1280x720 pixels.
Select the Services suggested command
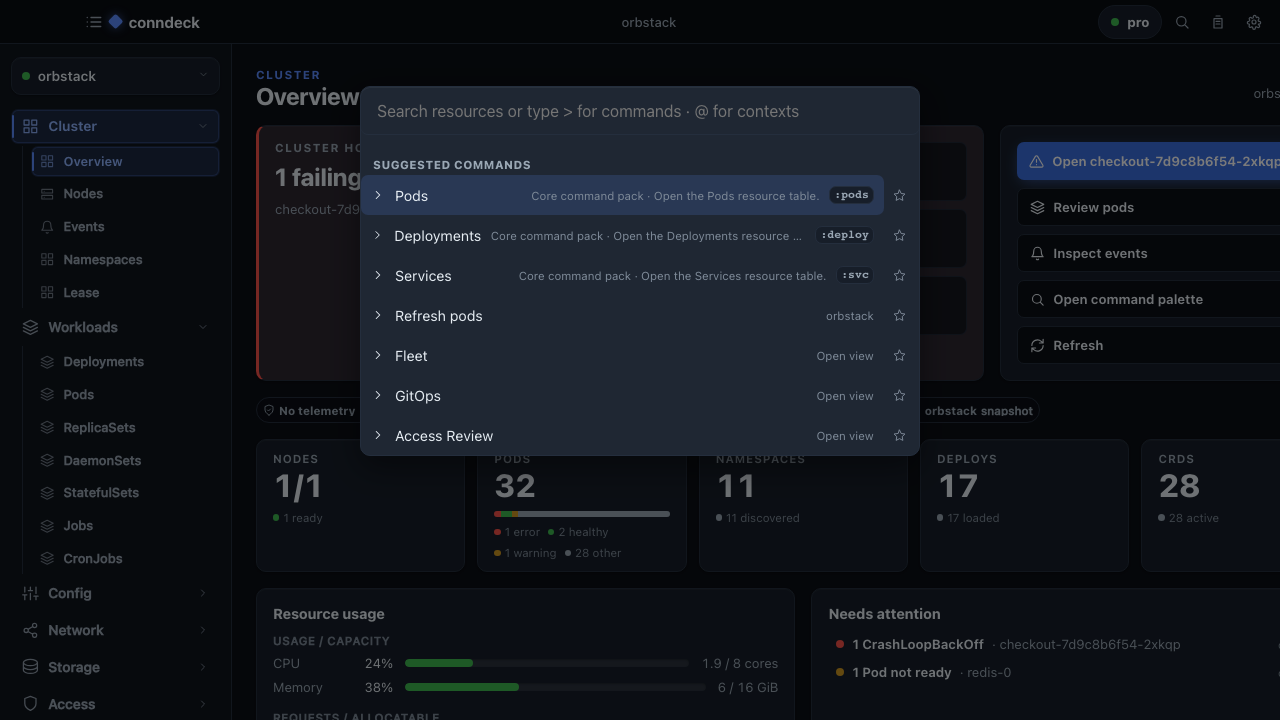click(x=623, y=276)
